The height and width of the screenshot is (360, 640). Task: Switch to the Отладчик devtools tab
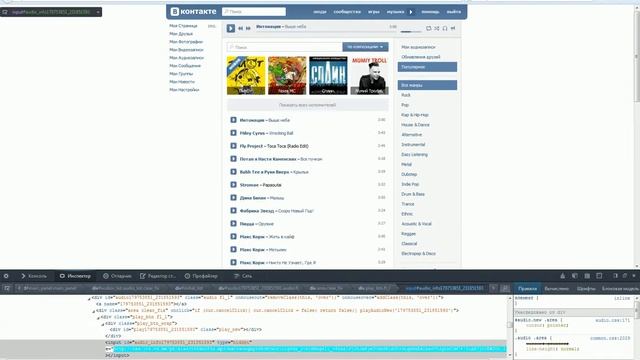117,276
